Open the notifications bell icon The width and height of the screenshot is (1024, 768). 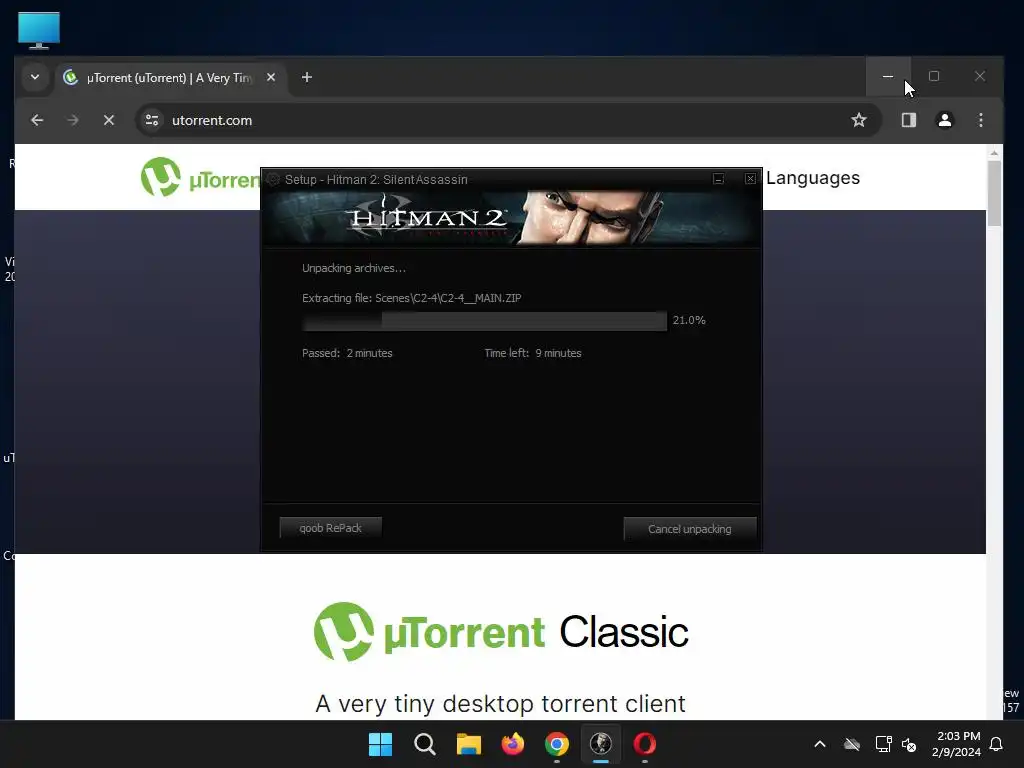tap(997, 744)
